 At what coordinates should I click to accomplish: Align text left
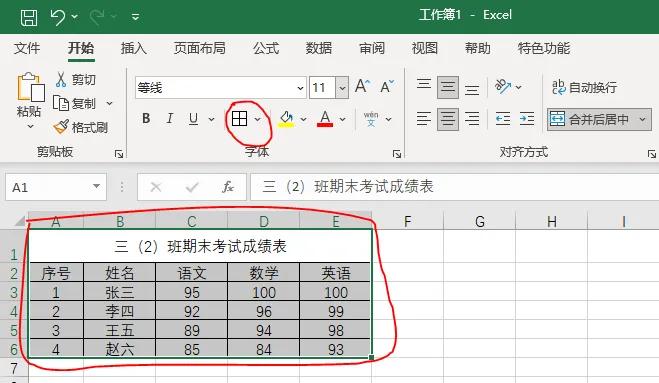(x=424, y=119)
